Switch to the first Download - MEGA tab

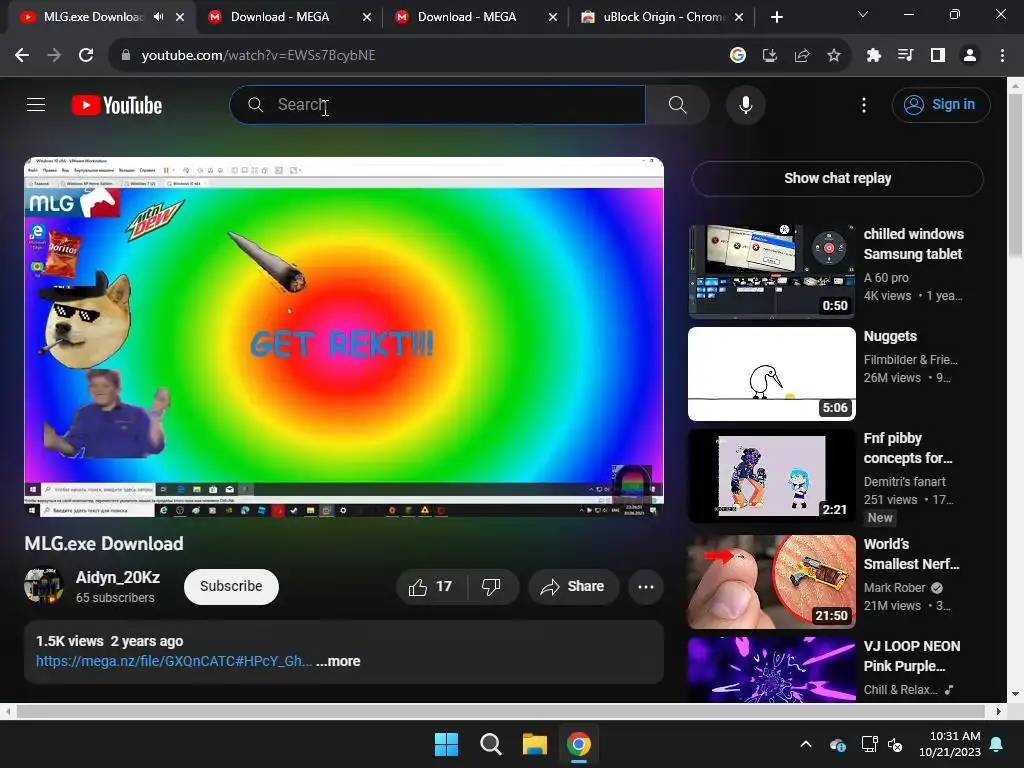[280, 17]
